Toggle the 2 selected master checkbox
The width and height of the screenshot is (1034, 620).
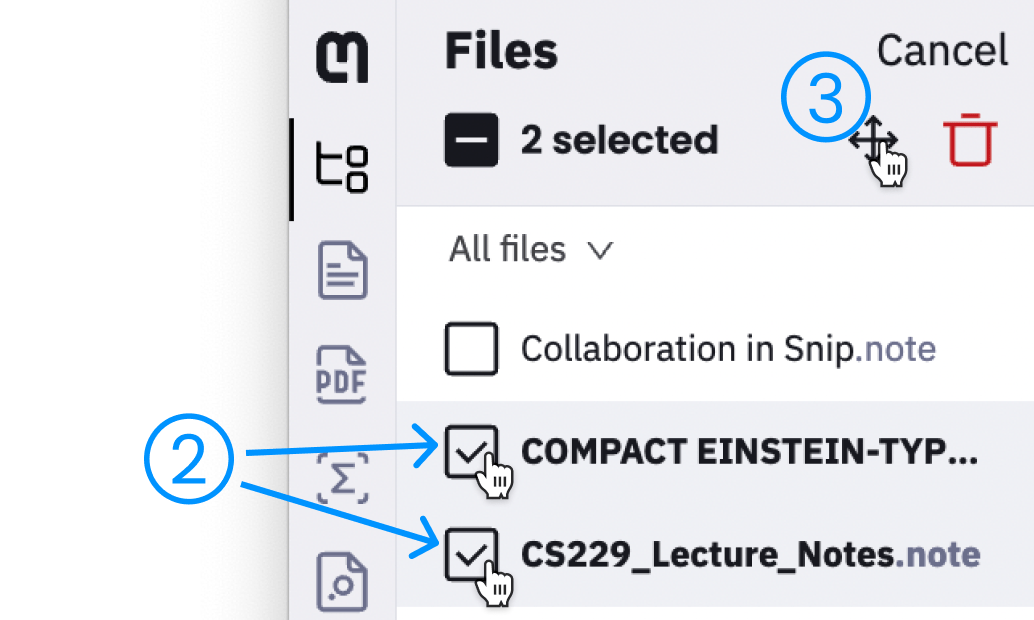(471, 140)
